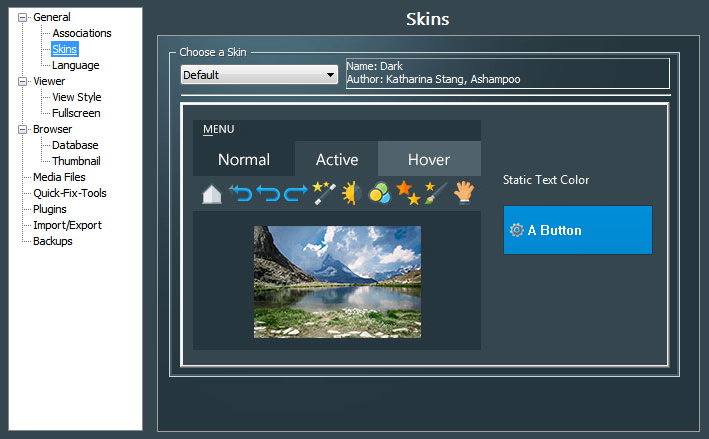Click the sun brightness/contrast icon
This screenshot has height=439, width=709.
pyautogui.click(x=351, y=193)
